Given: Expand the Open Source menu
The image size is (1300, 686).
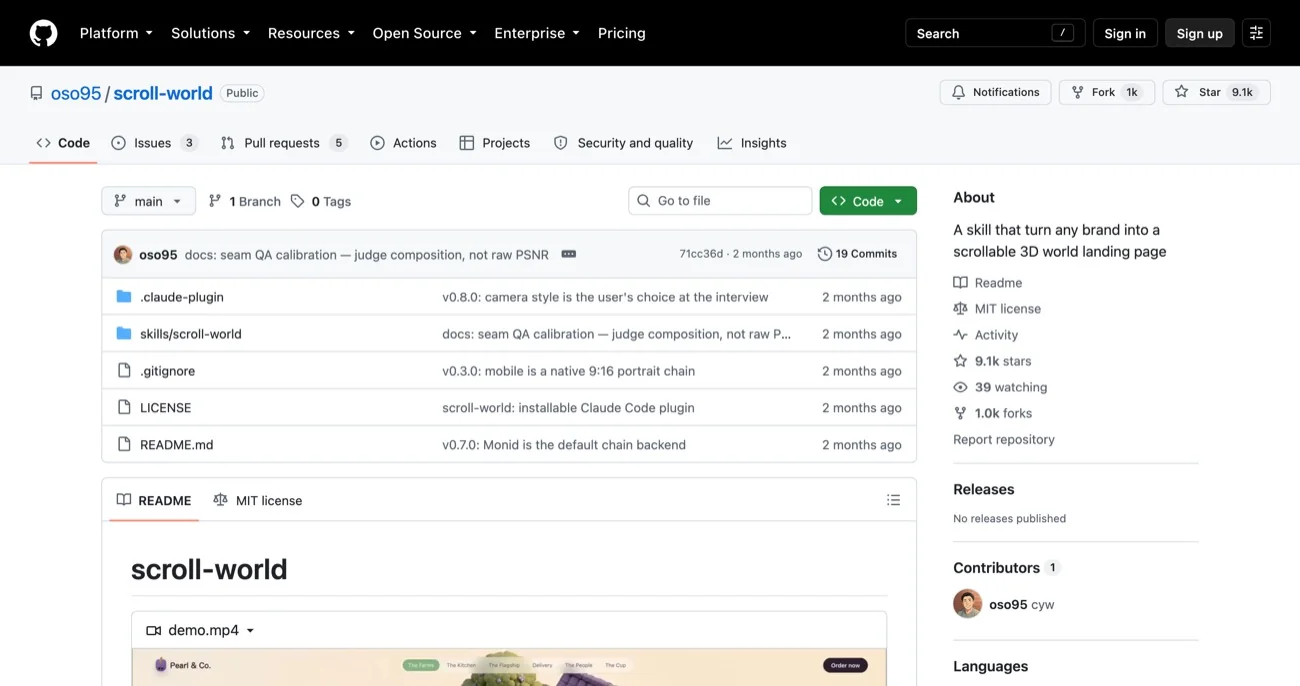Looking at the screenshot, I should pyautogui.click(x=424, y=33).
